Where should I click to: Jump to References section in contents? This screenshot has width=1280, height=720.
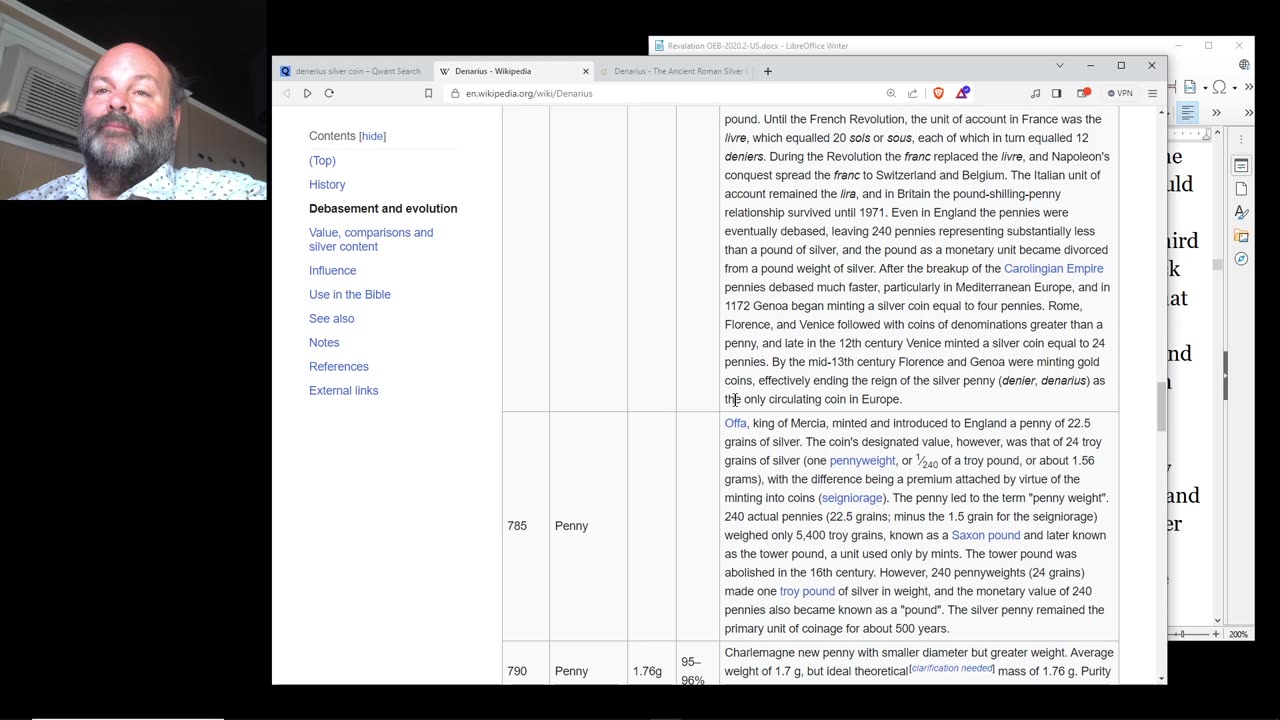click(339, 366)
